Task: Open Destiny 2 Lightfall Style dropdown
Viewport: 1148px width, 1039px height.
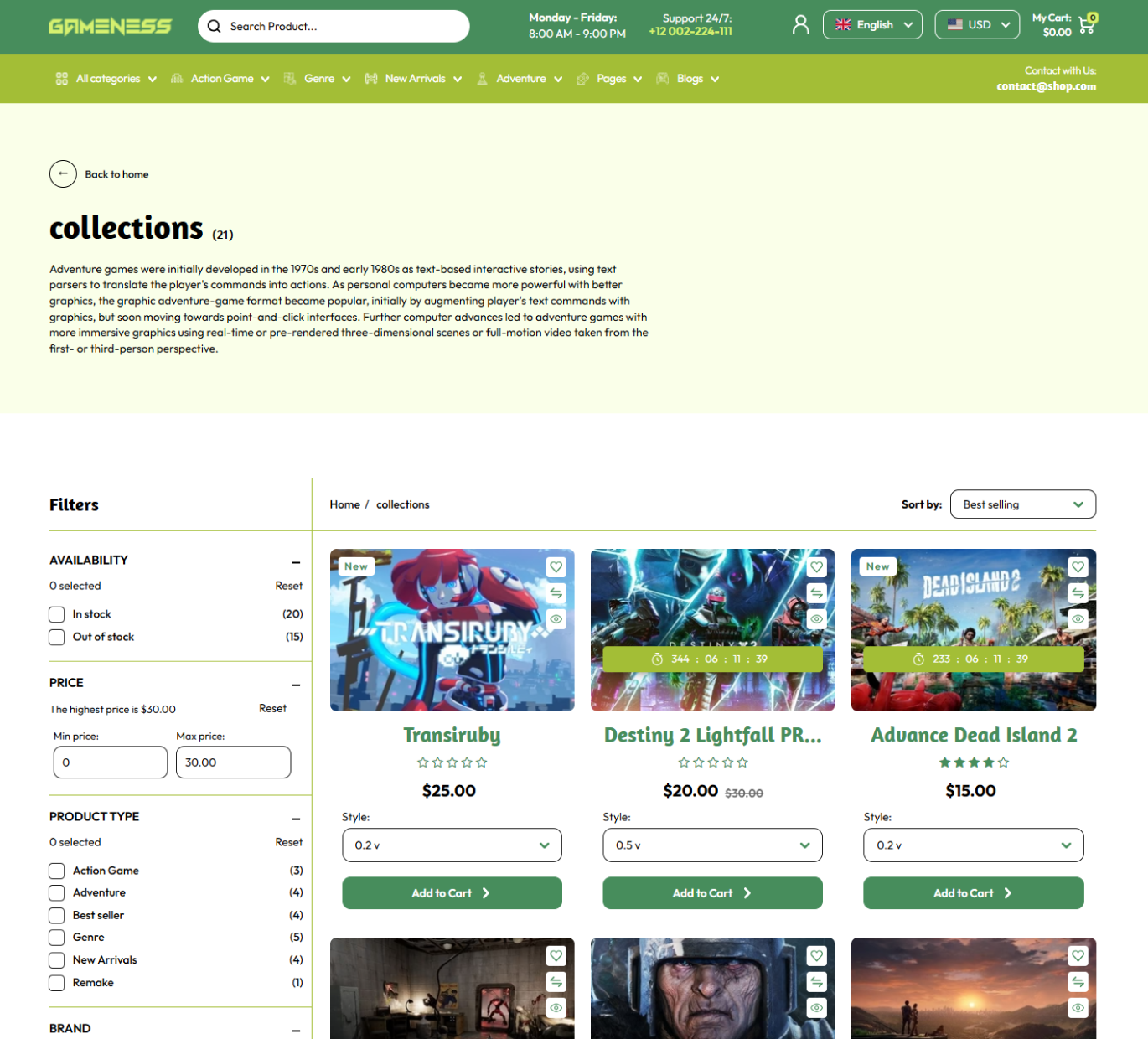Action: coord(713,845)
